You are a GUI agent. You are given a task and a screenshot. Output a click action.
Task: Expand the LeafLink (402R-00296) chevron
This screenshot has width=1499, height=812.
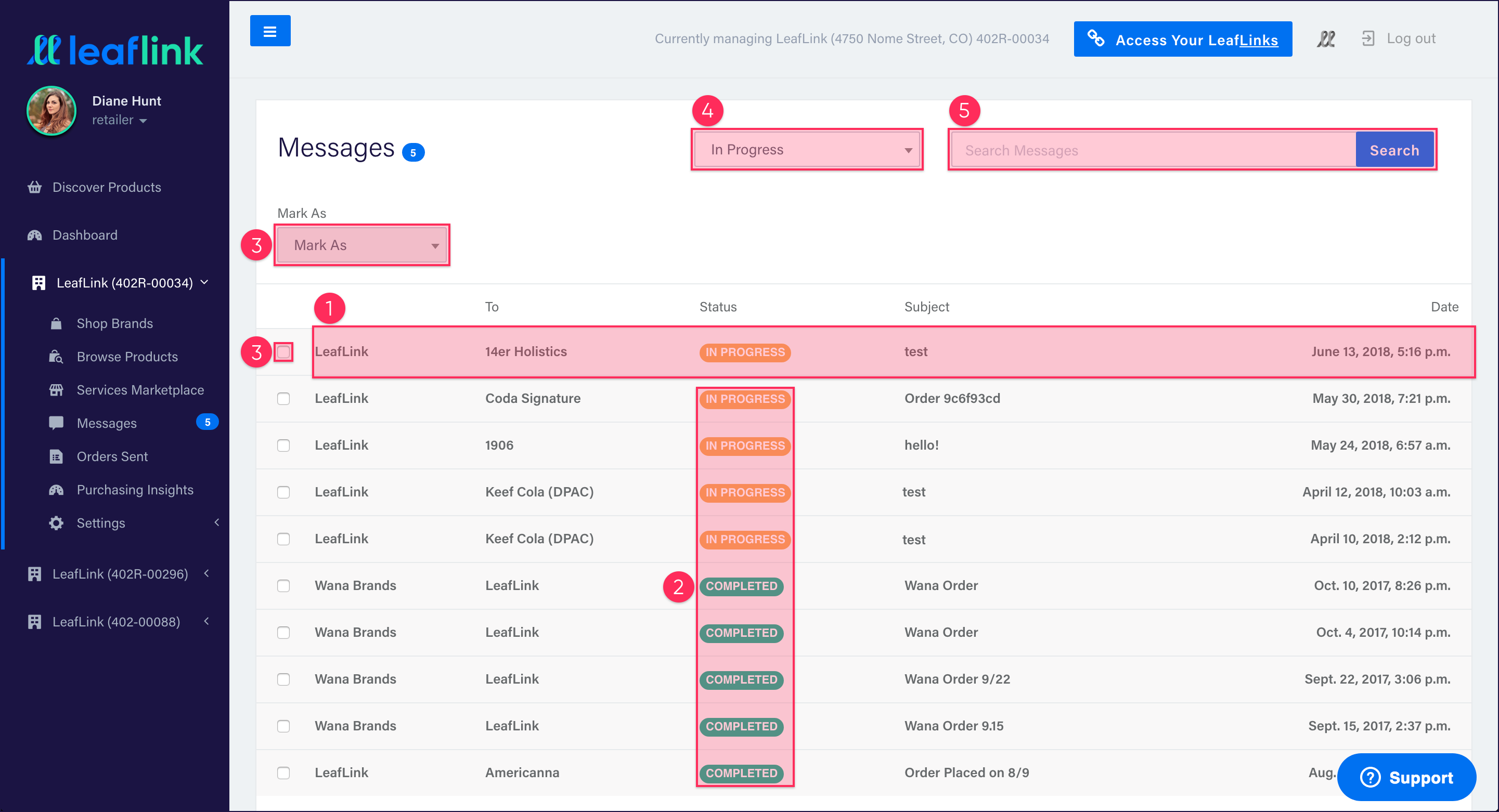[x=206, y=573]
